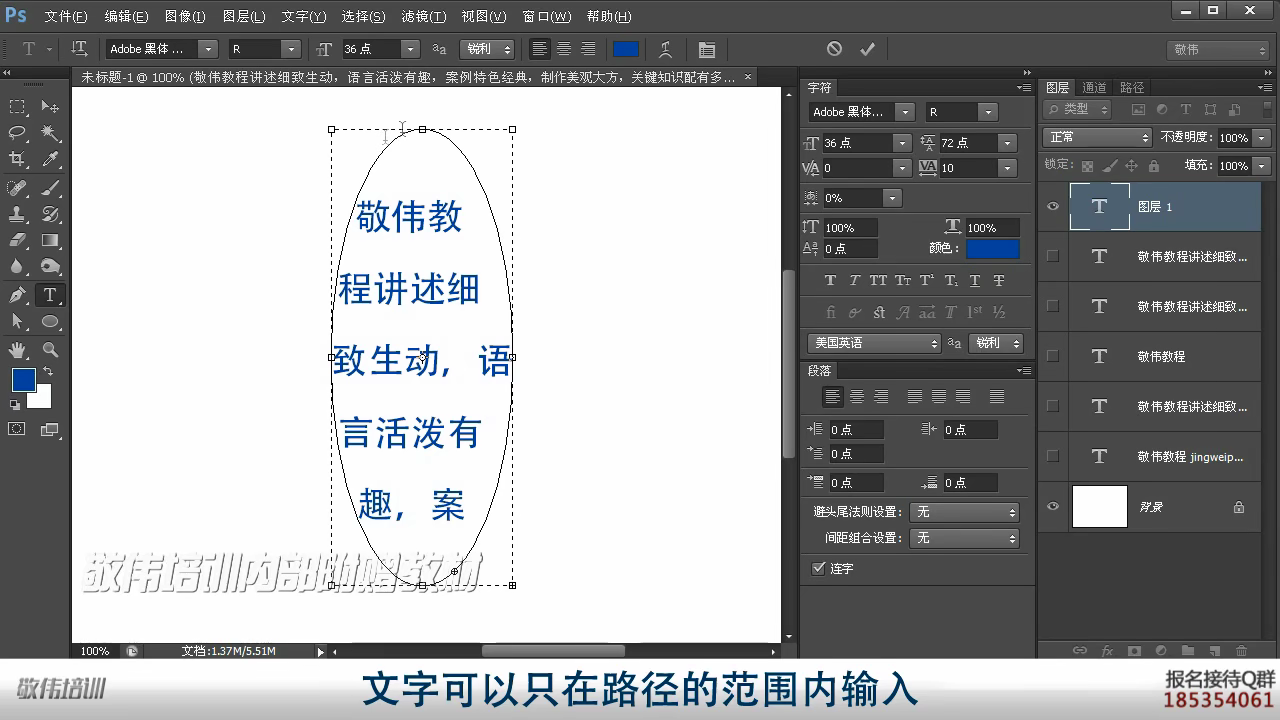Click the text color swatch in options bar
Screen dimensions: 1280x720
(626, 49)
